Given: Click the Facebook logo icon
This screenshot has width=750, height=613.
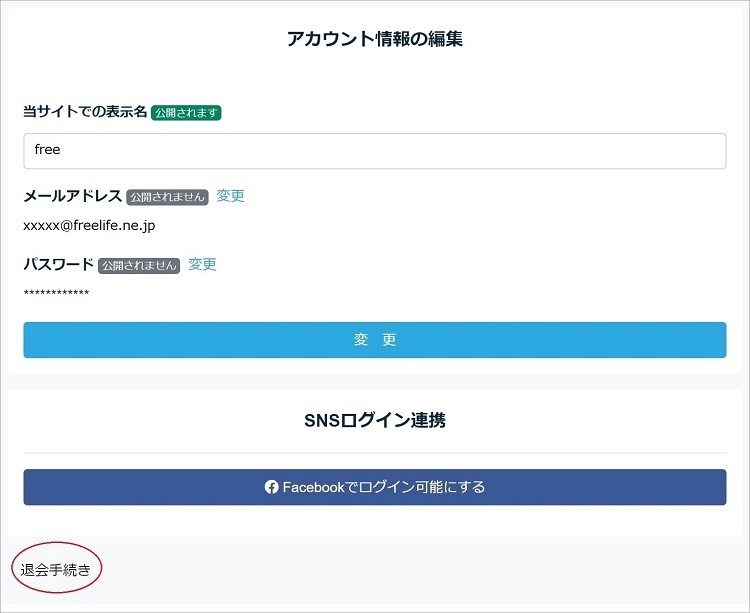Looking at the screenshot, I should [271, 487].
